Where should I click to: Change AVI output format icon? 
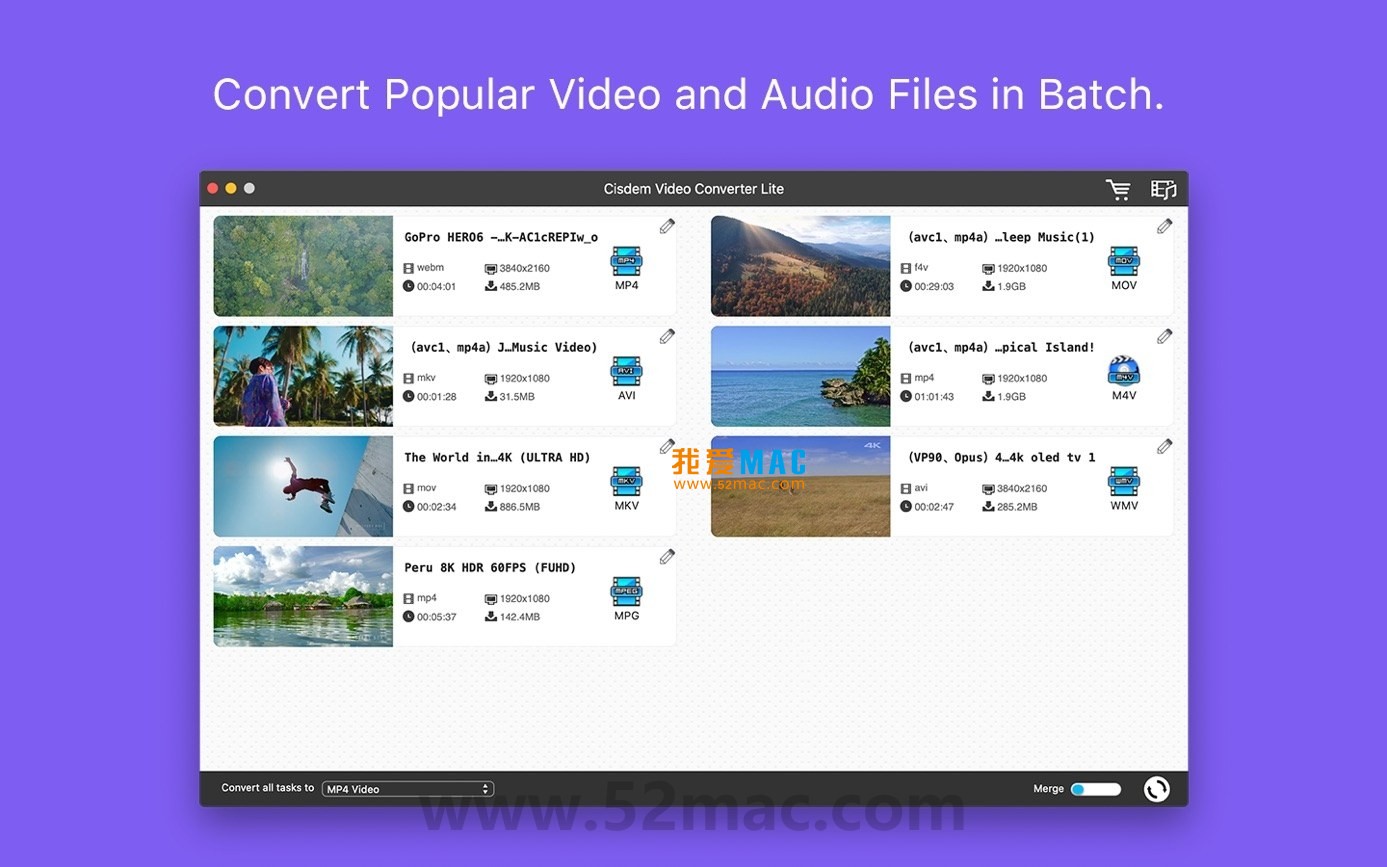point(627,371)
